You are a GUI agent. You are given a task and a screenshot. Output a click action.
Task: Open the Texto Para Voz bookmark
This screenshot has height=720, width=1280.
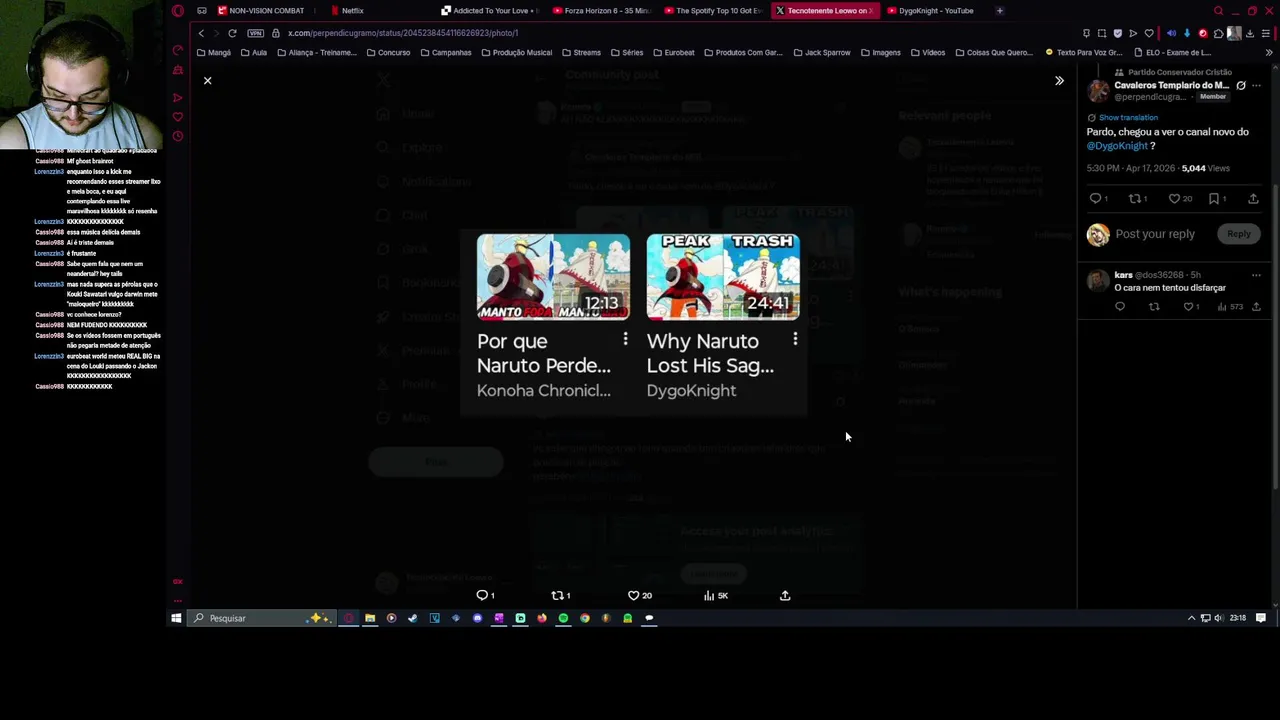click(x=1083, y=52)
